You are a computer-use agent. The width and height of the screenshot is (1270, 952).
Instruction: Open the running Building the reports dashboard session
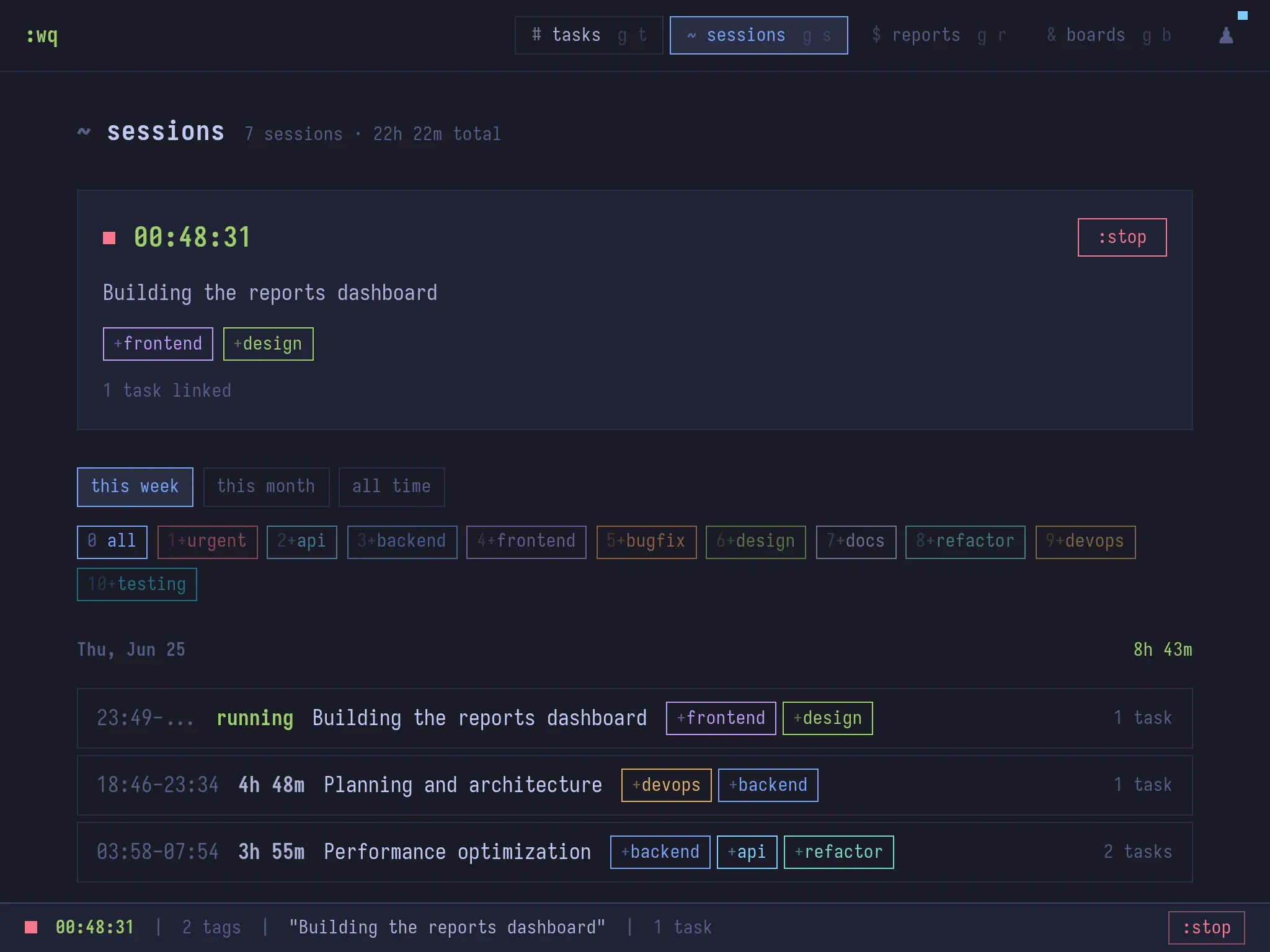tap(634, 718)
